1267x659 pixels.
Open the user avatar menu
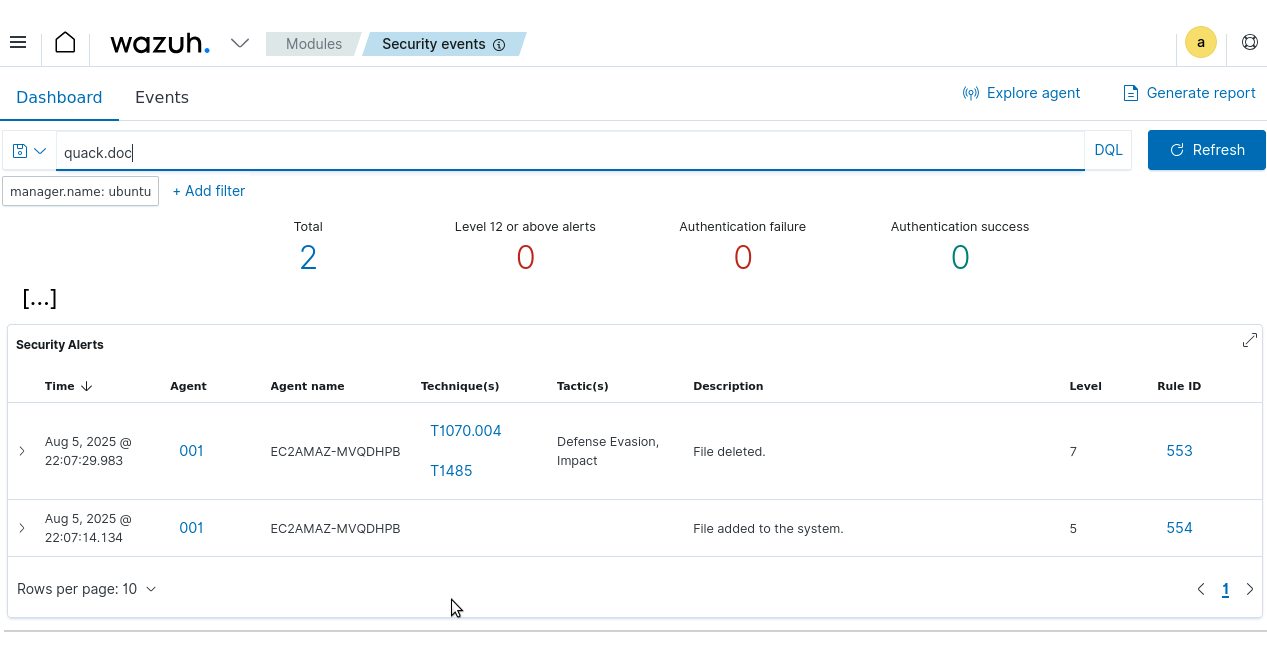[x=1200, y=43]
